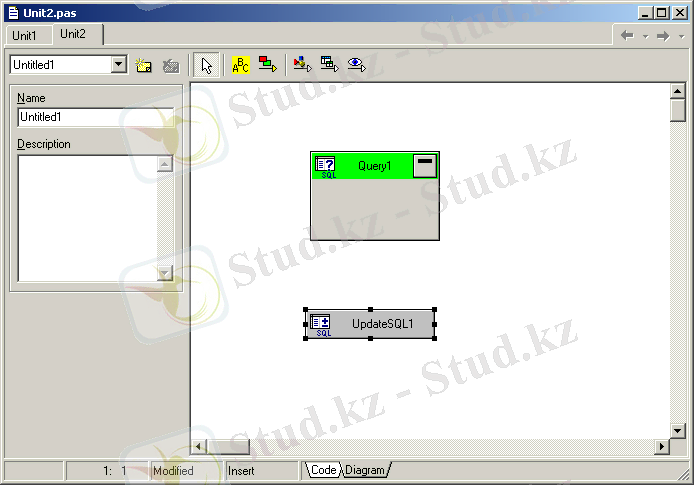Switch to the Code tab
694x485 pixels.
[x=323, y=470]
